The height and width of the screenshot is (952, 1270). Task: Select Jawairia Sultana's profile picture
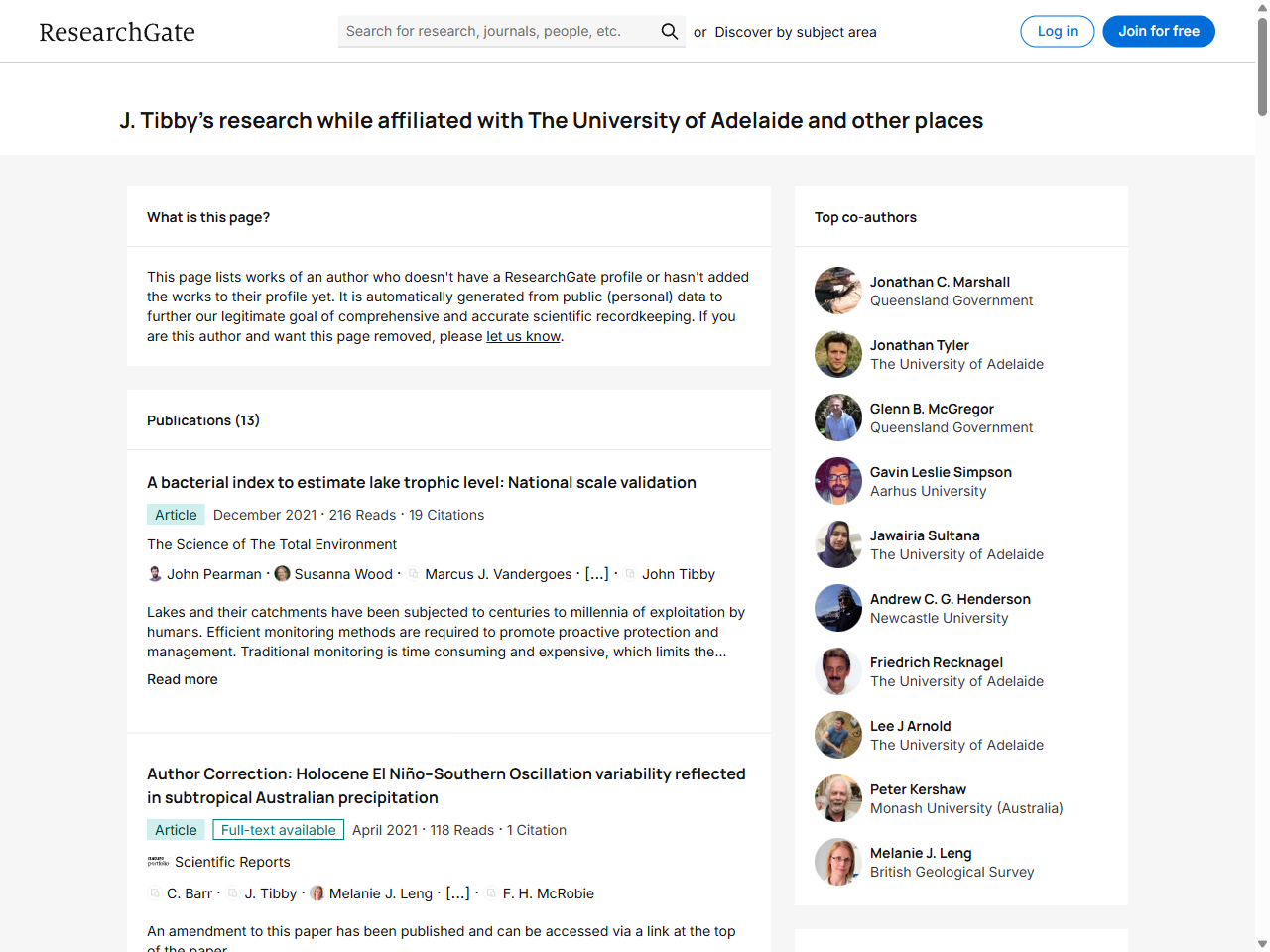pyautogui.click(x=838, y=544)
